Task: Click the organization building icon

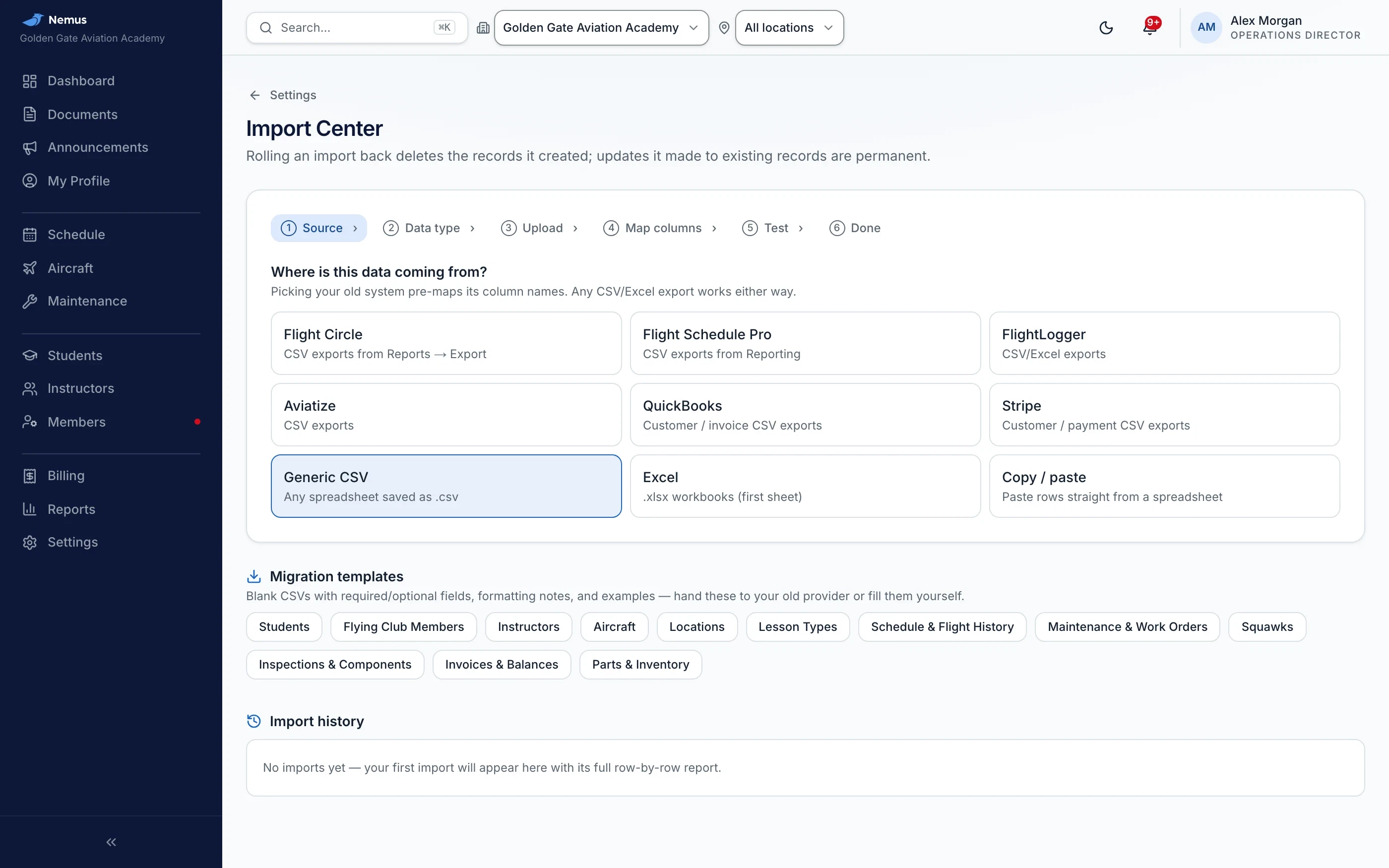Action: click(x=483, y=28)
